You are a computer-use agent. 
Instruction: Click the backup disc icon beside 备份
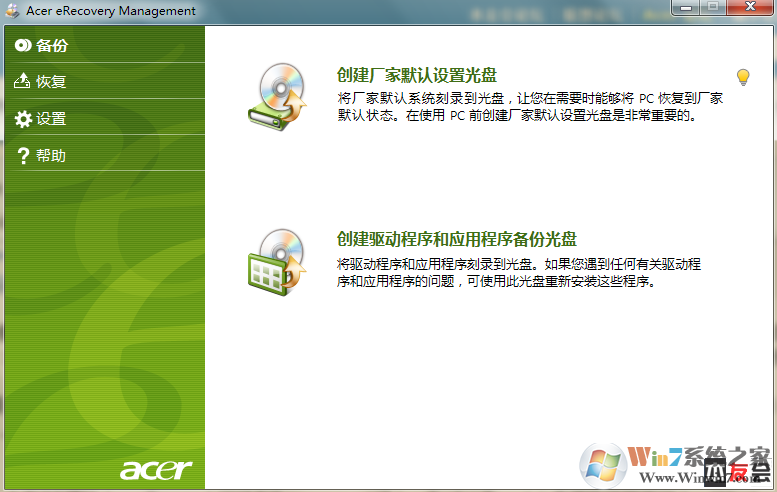[23, 46]
